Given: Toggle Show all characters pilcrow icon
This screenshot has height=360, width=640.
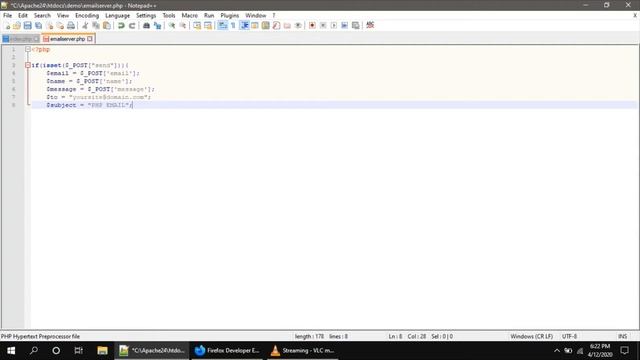Looking at the screenshot, I should pyautogui.click(x=233, y=26).
